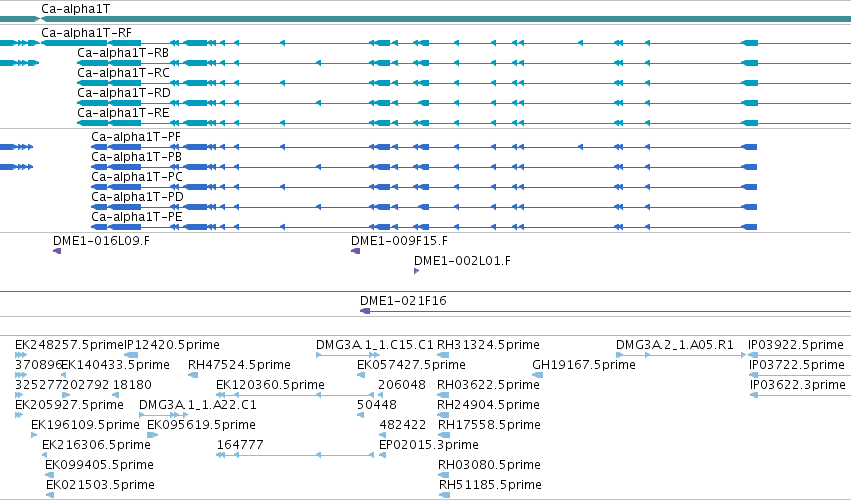Select protein Ca-alpha1T-PD label
Viewport: 851px width, 500px height.
(137, 197)
